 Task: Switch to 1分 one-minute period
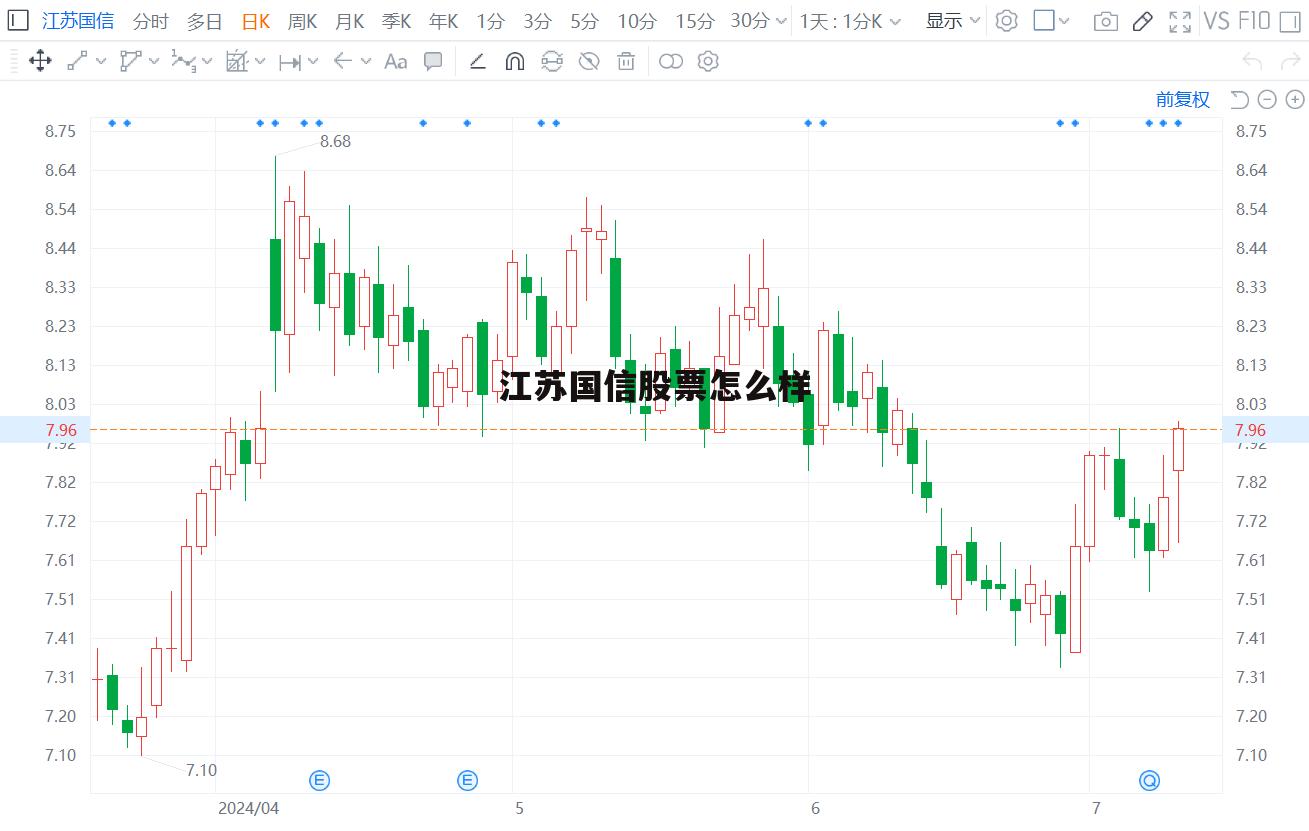coord(490,20)
